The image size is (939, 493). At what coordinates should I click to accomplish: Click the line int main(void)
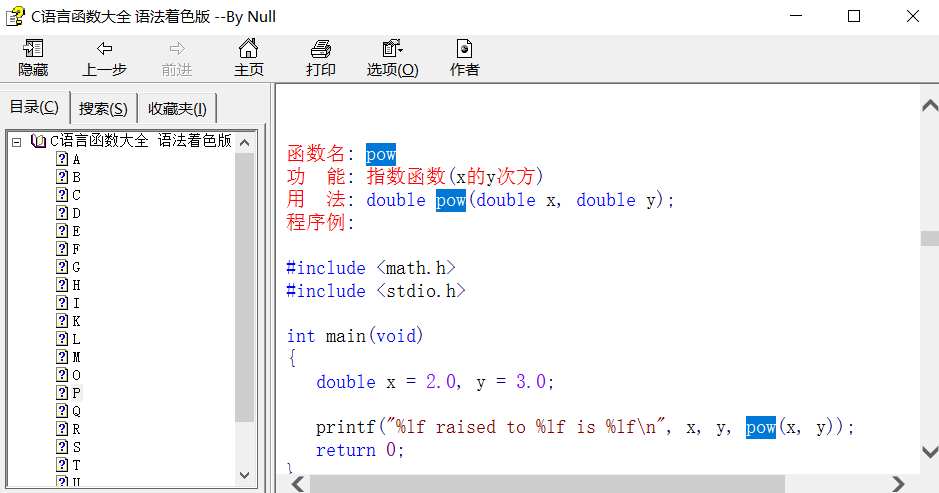[355, 335]
